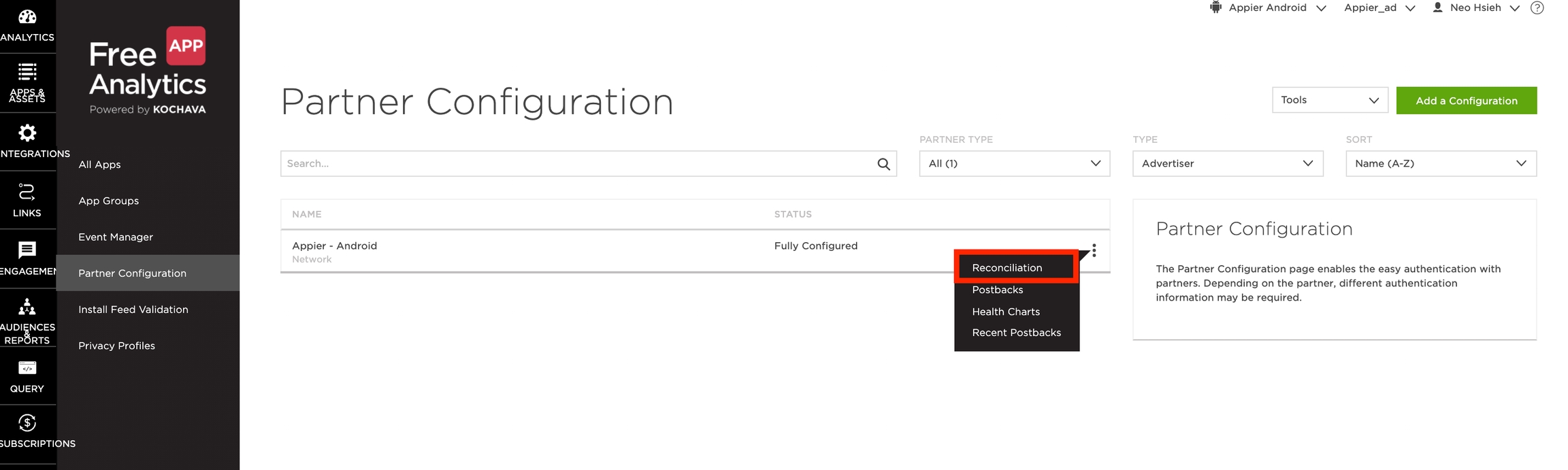
Task: Click the Add a Configuration button
Action: pos(1466,101)
